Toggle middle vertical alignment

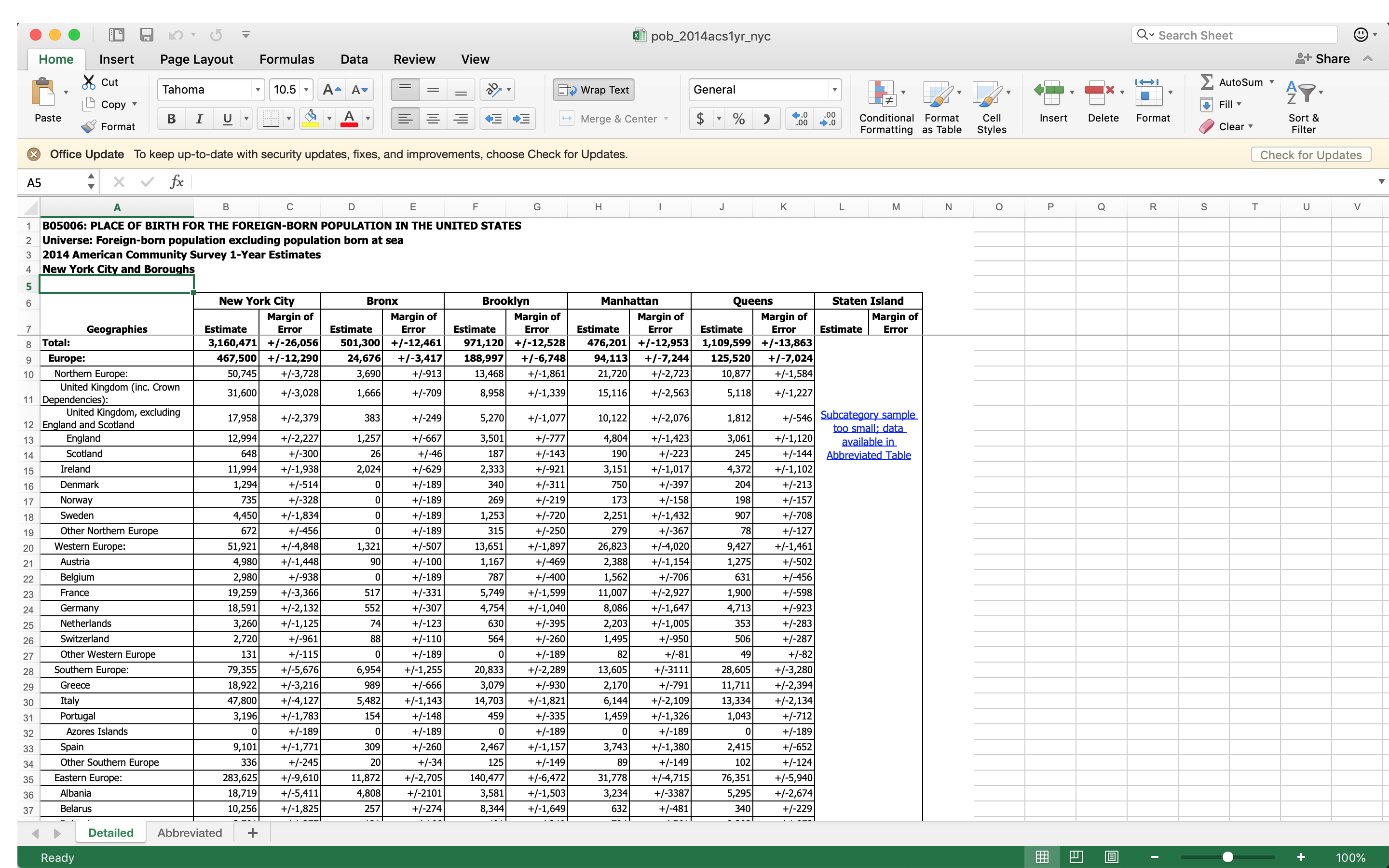click(433, 90)
